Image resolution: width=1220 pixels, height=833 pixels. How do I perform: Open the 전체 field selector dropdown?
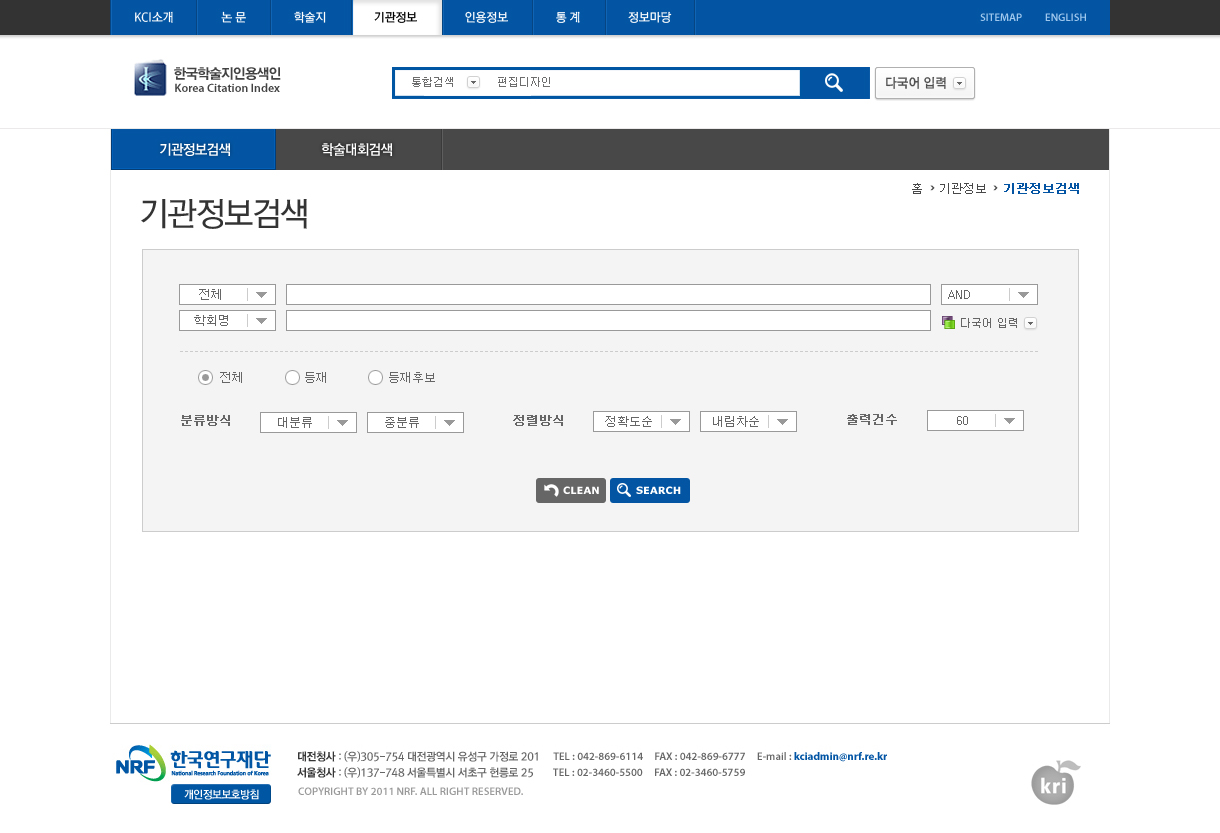click(227, 294)
